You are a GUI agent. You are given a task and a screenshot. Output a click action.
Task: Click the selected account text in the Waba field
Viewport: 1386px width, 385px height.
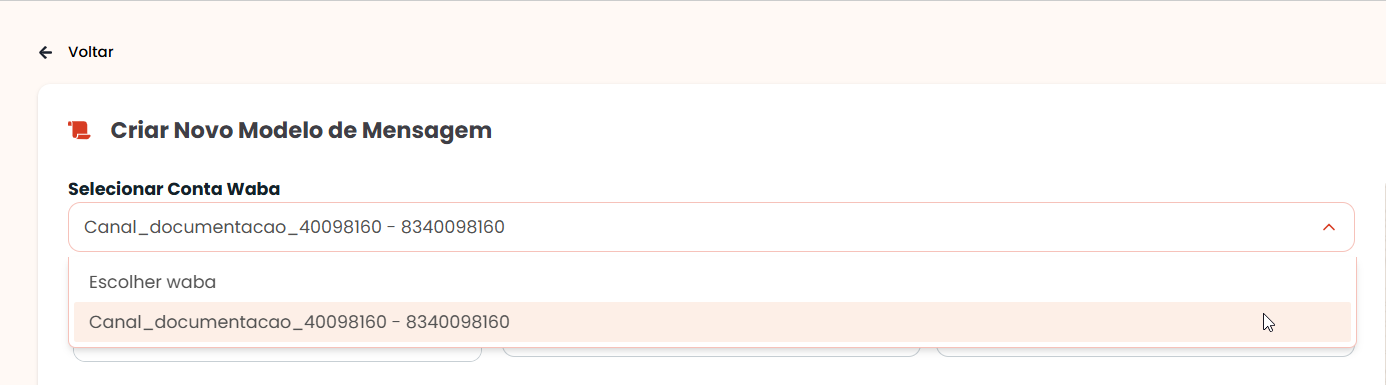(x=294, y=227)
